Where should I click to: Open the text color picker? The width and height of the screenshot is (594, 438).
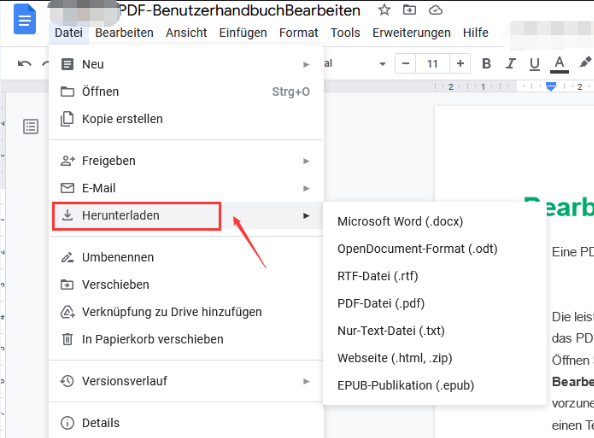tap(560, 64)
